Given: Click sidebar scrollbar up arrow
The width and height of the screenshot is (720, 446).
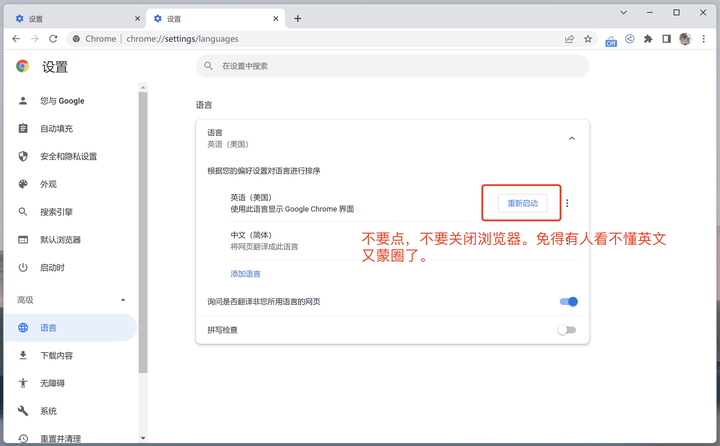Looking at the screenshot, I should click(143, 87).
